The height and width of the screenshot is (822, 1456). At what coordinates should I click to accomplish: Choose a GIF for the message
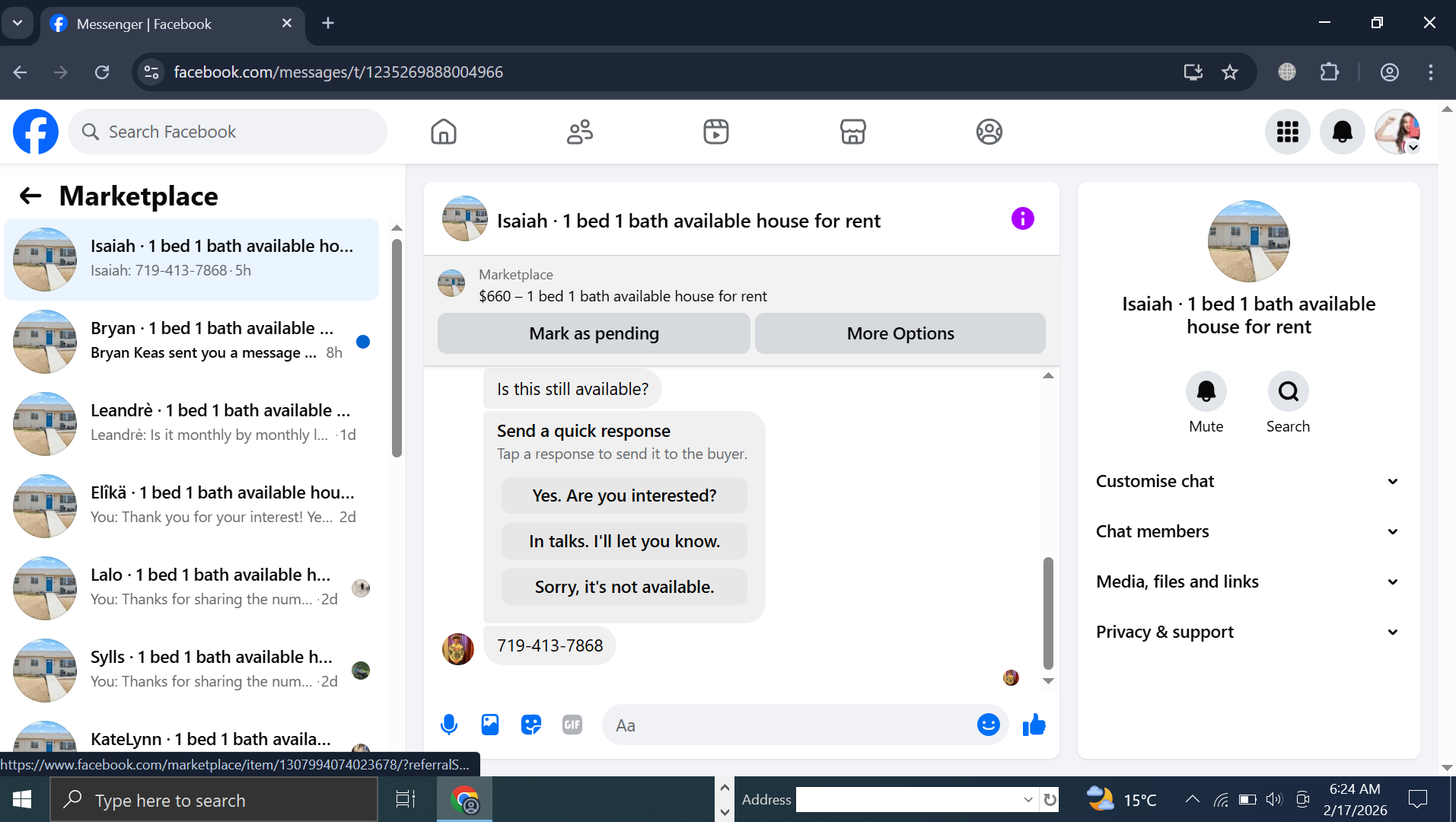572,725
